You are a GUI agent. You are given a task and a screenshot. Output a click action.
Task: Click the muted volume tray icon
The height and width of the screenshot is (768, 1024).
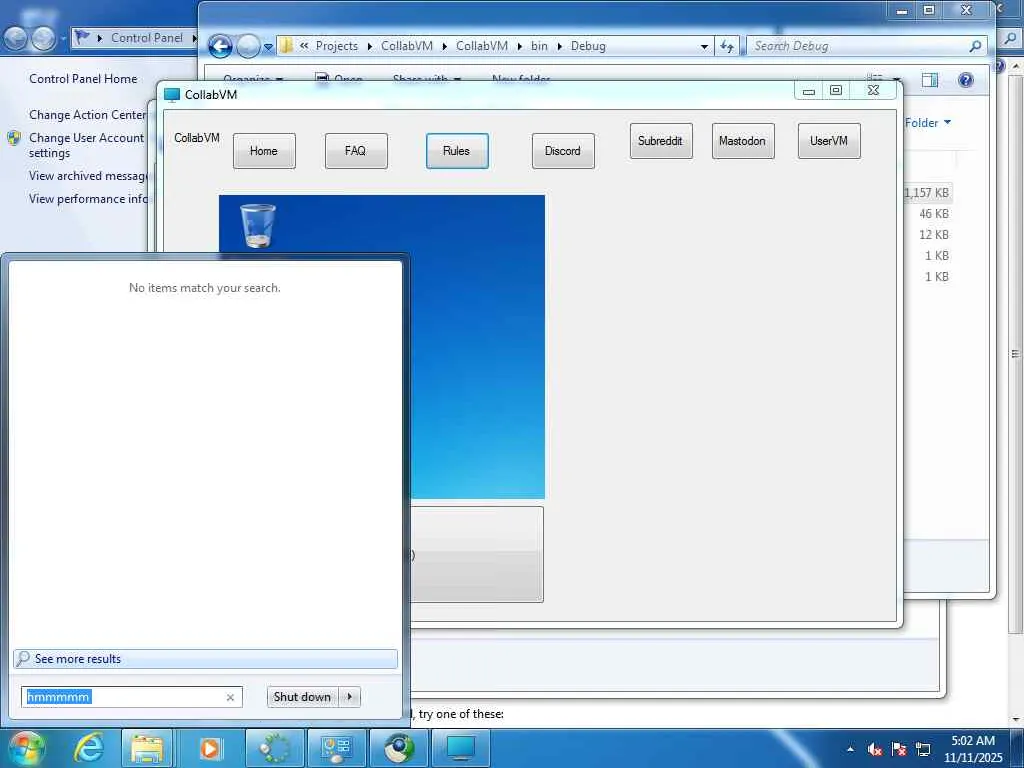coord(875,749)
